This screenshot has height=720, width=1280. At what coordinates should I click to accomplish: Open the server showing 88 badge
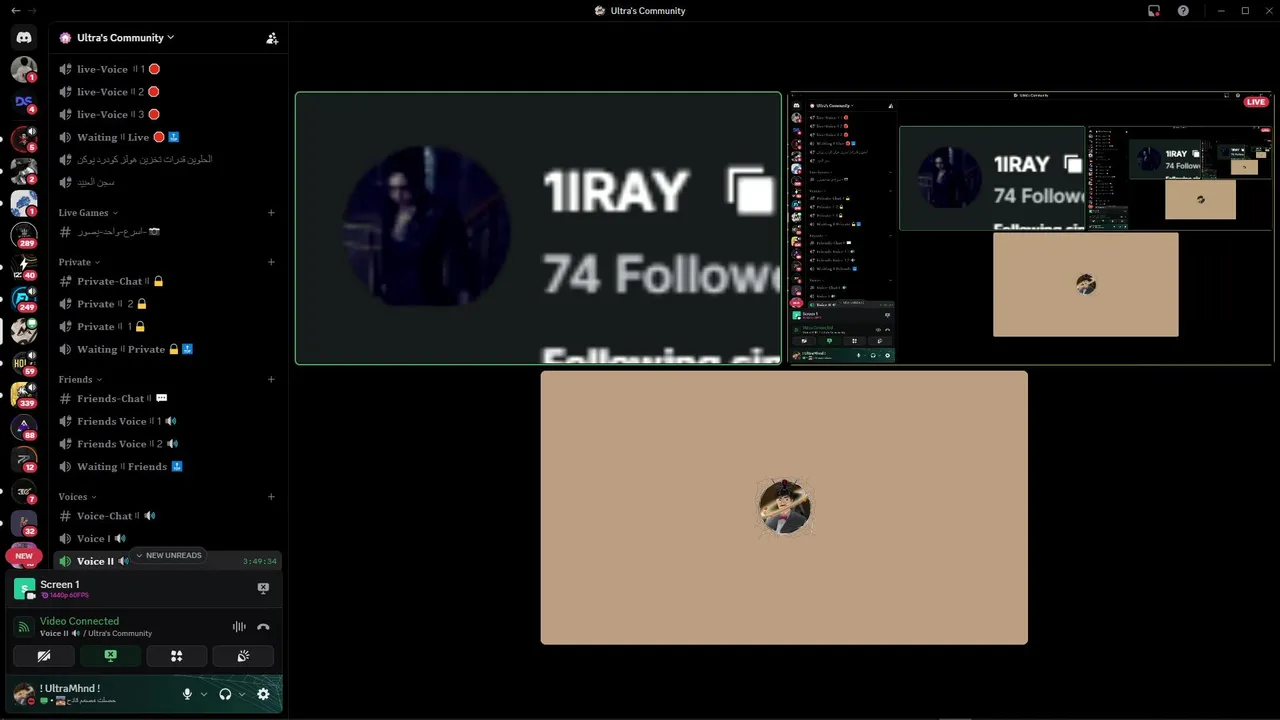(x=24, y=427)
